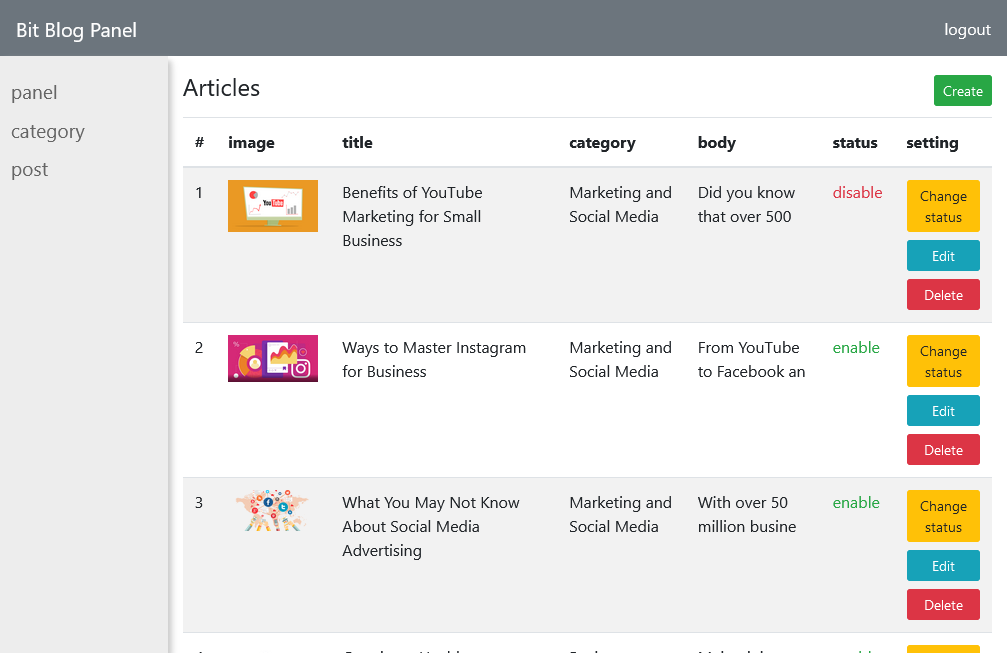
Task: Open the panel sidebar item
Action: 34,92
